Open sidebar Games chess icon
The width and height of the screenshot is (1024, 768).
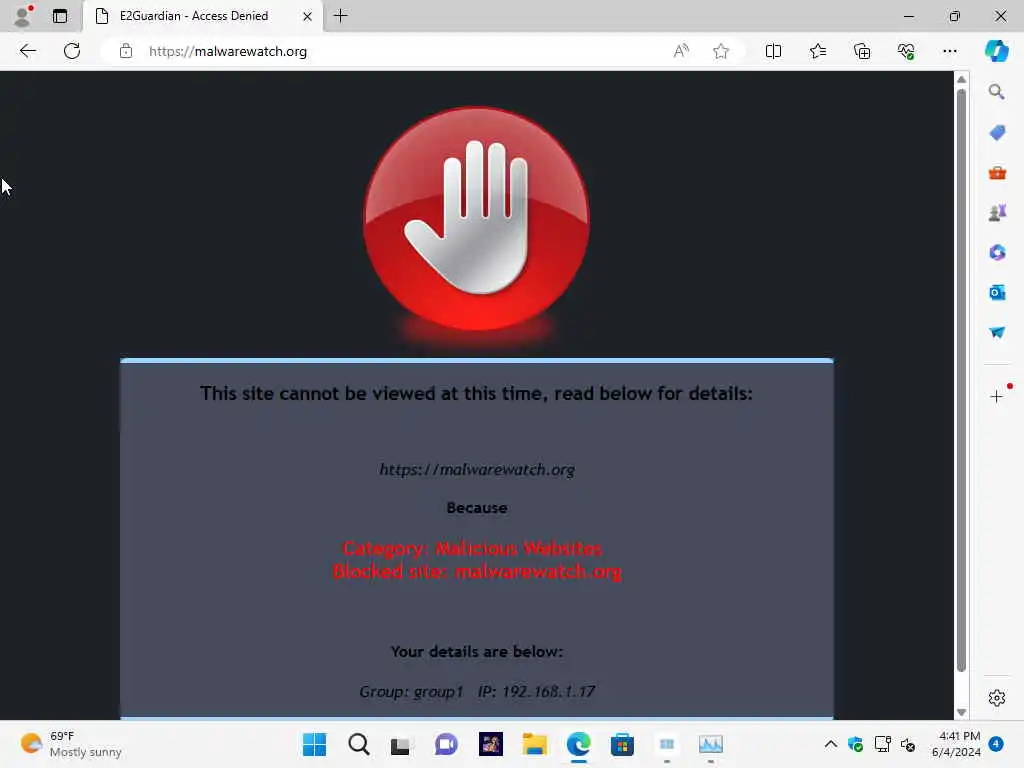997,212
